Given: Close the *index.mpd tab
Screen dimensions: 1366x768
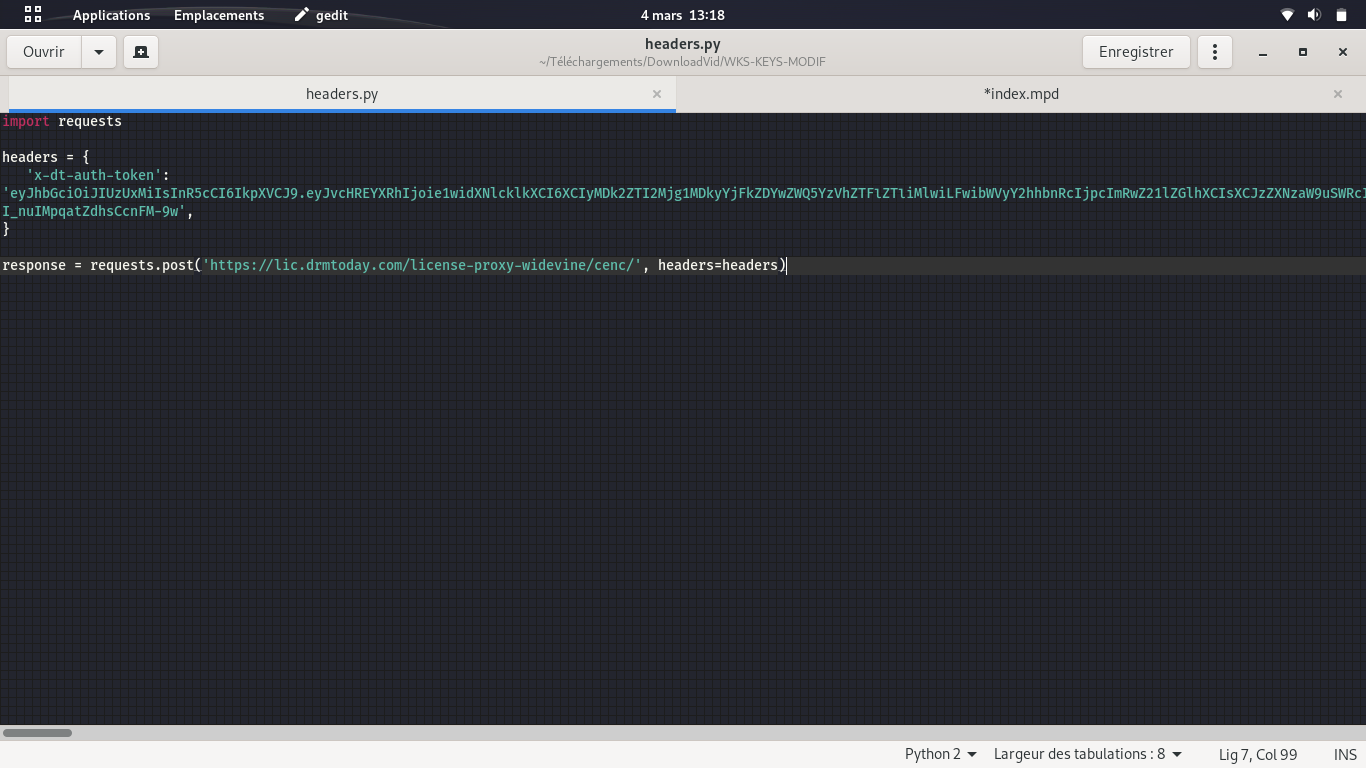Looking at the screenshot, I should point(1338,94).
